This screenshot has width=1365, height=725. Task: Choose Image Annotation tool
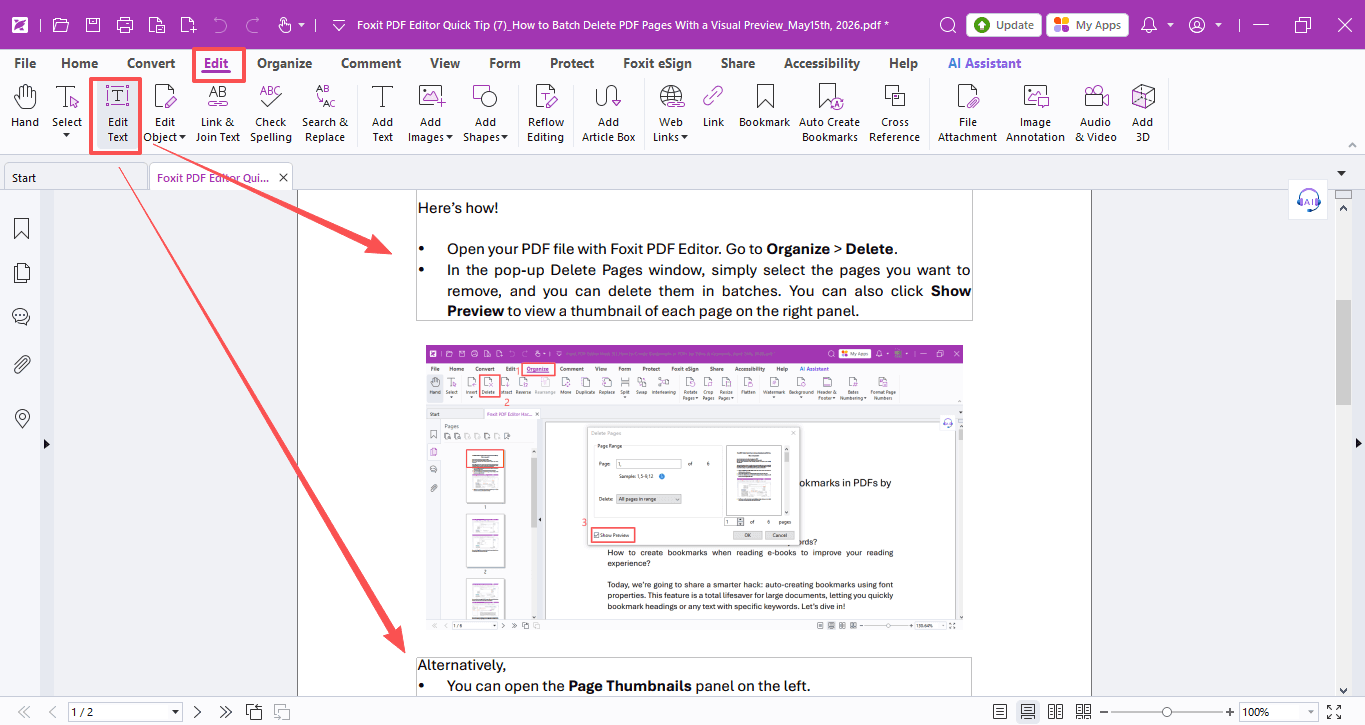1035,114
